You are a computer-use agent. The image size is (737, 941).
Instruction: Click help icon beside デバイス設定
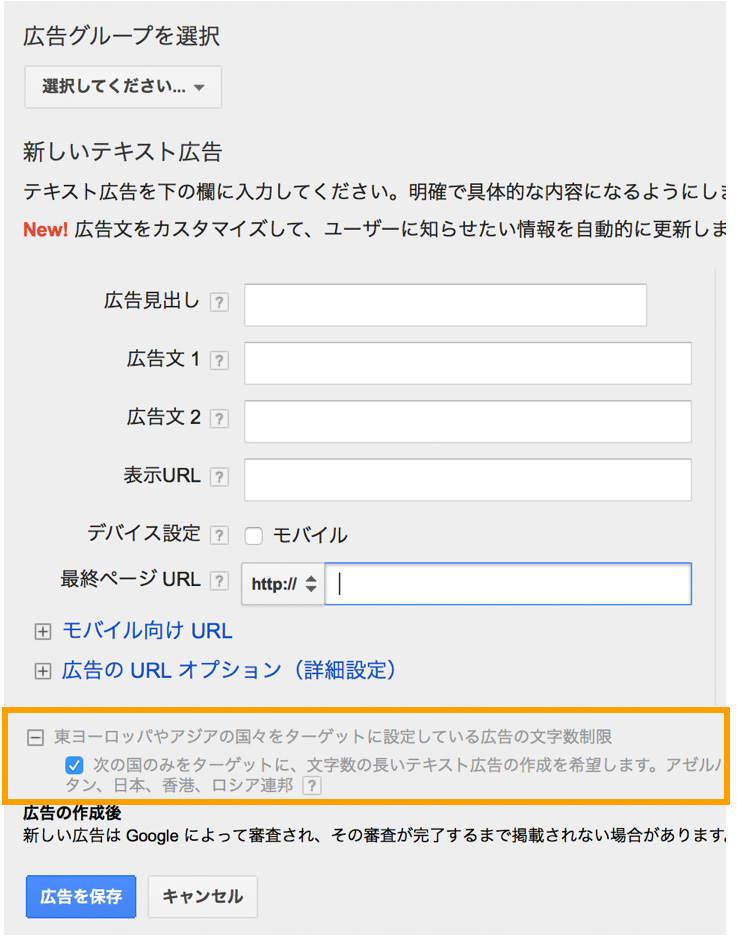click(x=219, y=535)
